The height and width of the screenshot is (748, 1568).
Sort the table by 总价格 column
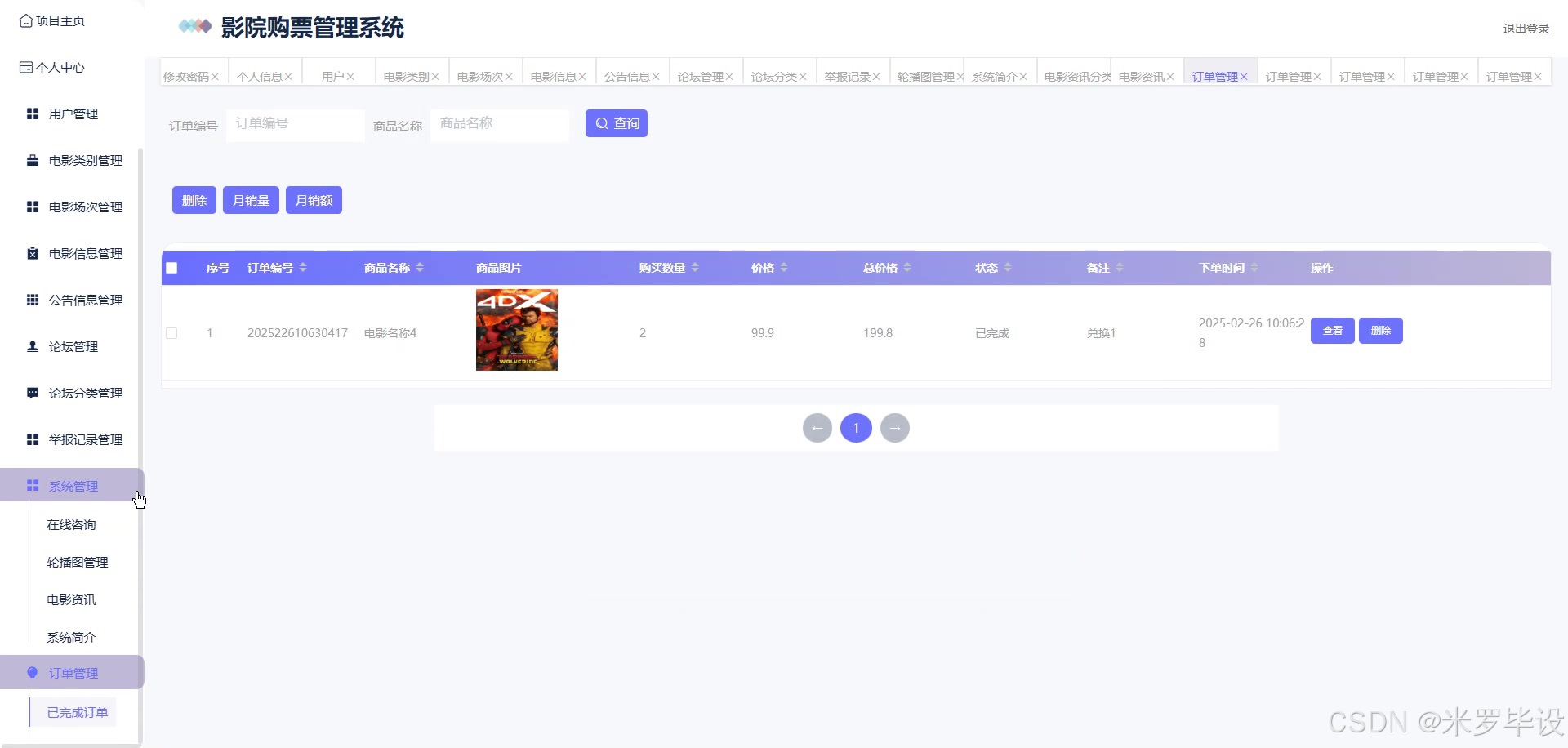907,268
